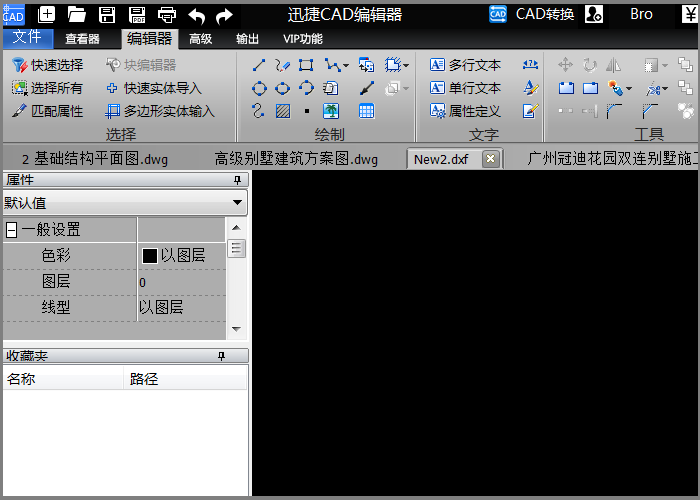Open the CAD转换 converter
Viewport: 700px width, 500px height.
coord(531,14)
